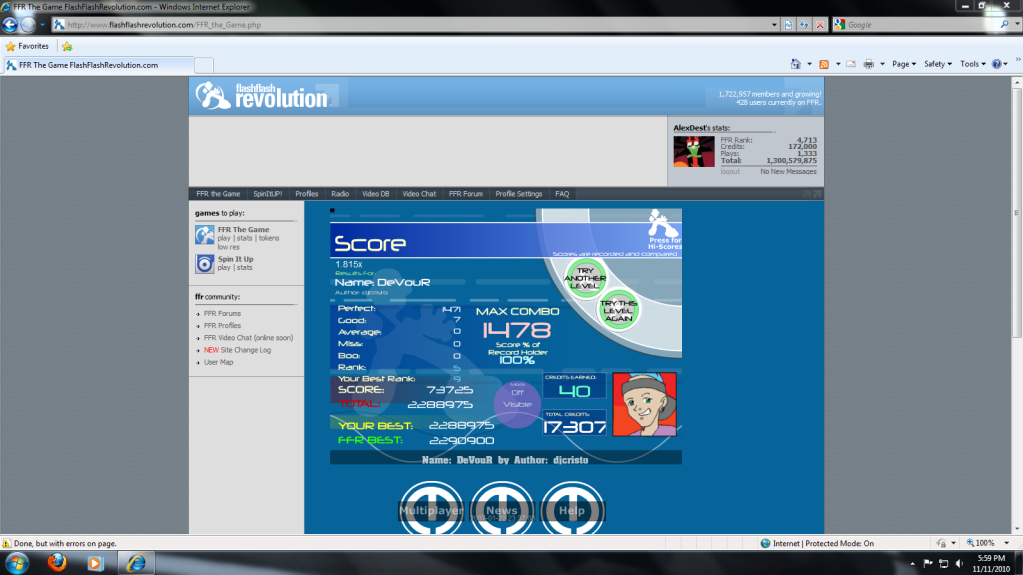Click the FFR The Game sidebar icon
This screenshot has height=575, width=1023.
coord(204,235)
